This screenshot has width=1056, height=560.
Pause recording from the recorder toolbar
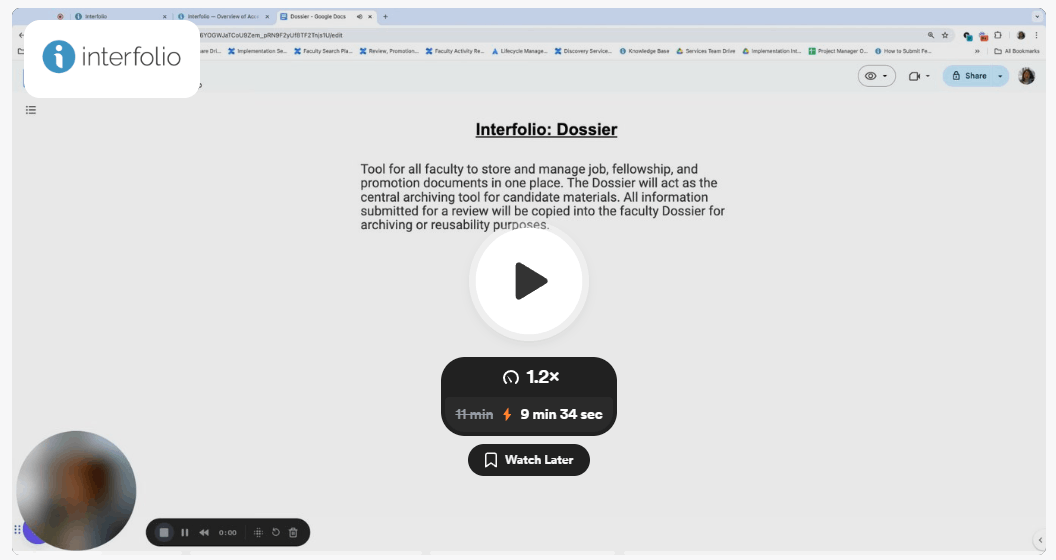[185, 533]
